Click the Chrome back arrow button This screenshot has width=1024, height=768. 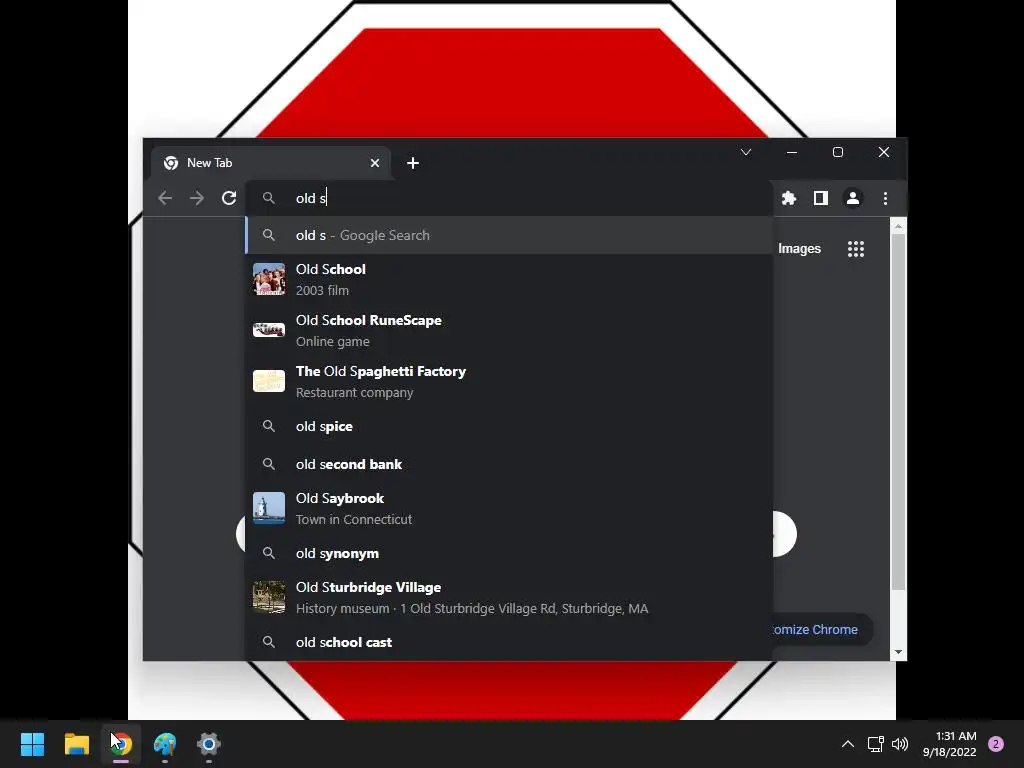165,198
